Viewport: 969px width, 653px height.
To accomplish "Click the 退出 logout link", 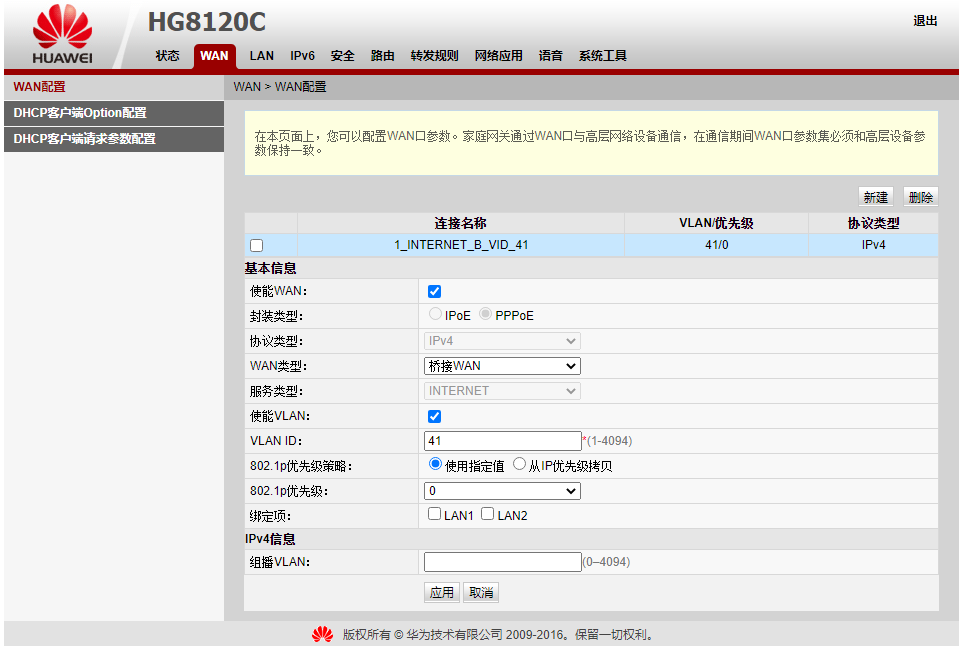I will 925,21.
